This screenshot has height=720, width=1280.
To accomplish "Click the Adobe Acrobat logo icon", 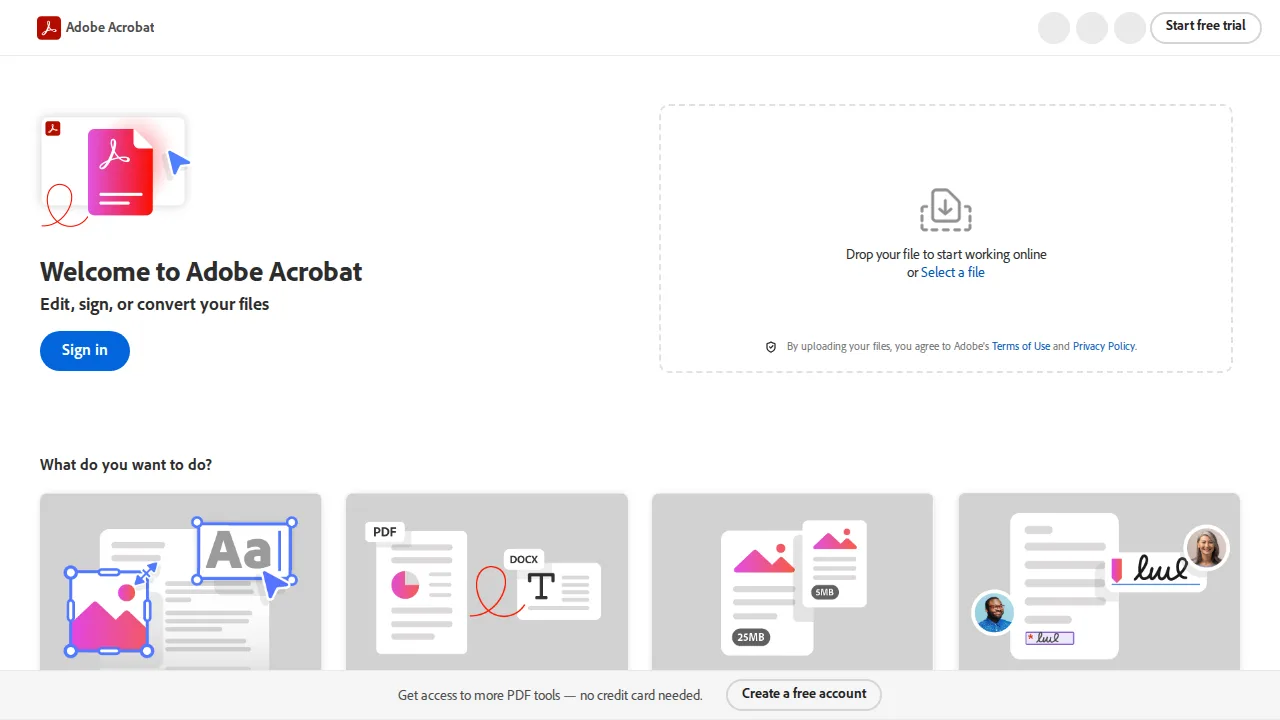I will [x=49, y=28].
